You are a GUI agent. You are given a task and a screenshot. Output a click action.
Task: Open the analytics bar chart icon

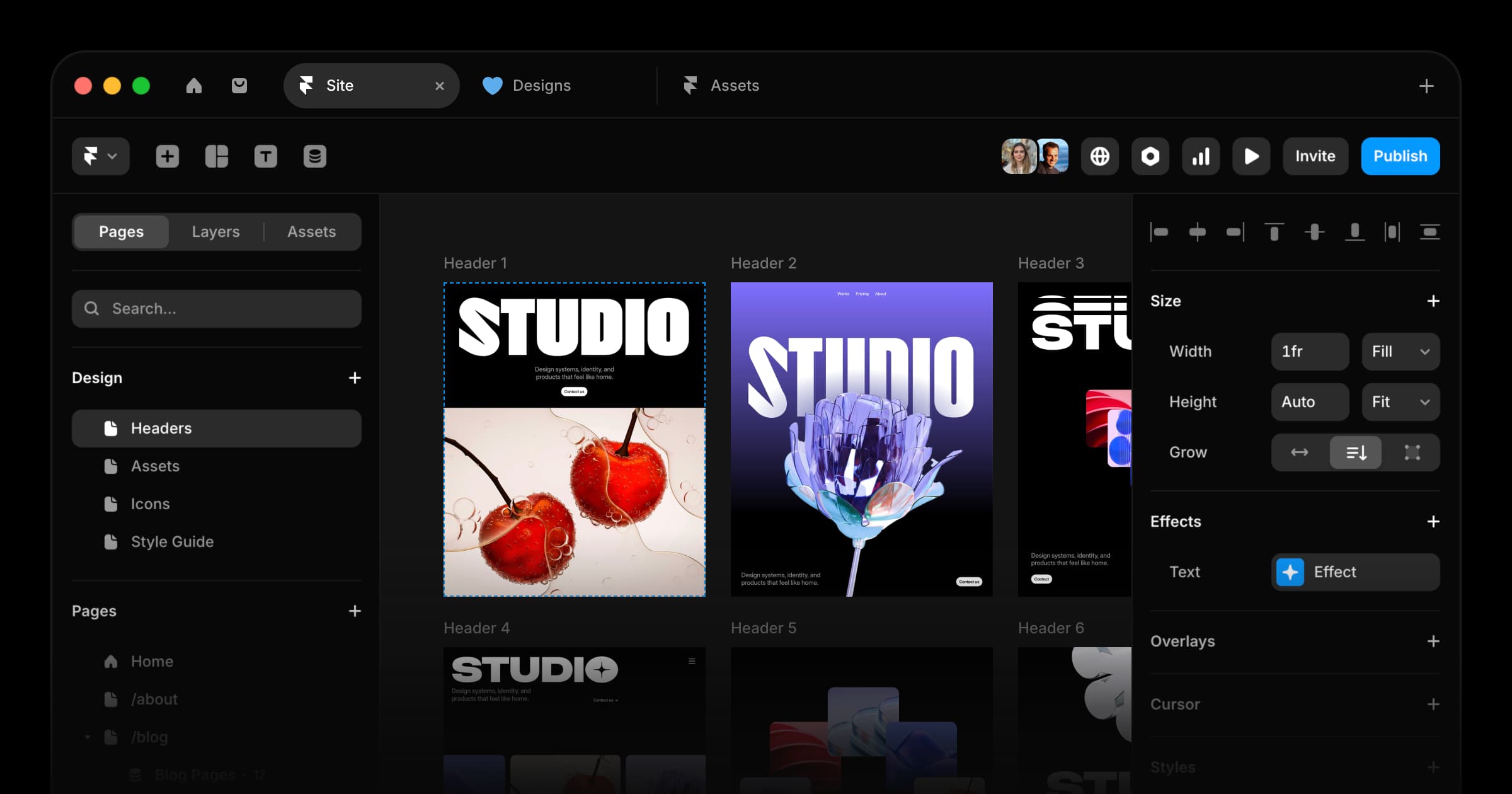click(1201, 156)
